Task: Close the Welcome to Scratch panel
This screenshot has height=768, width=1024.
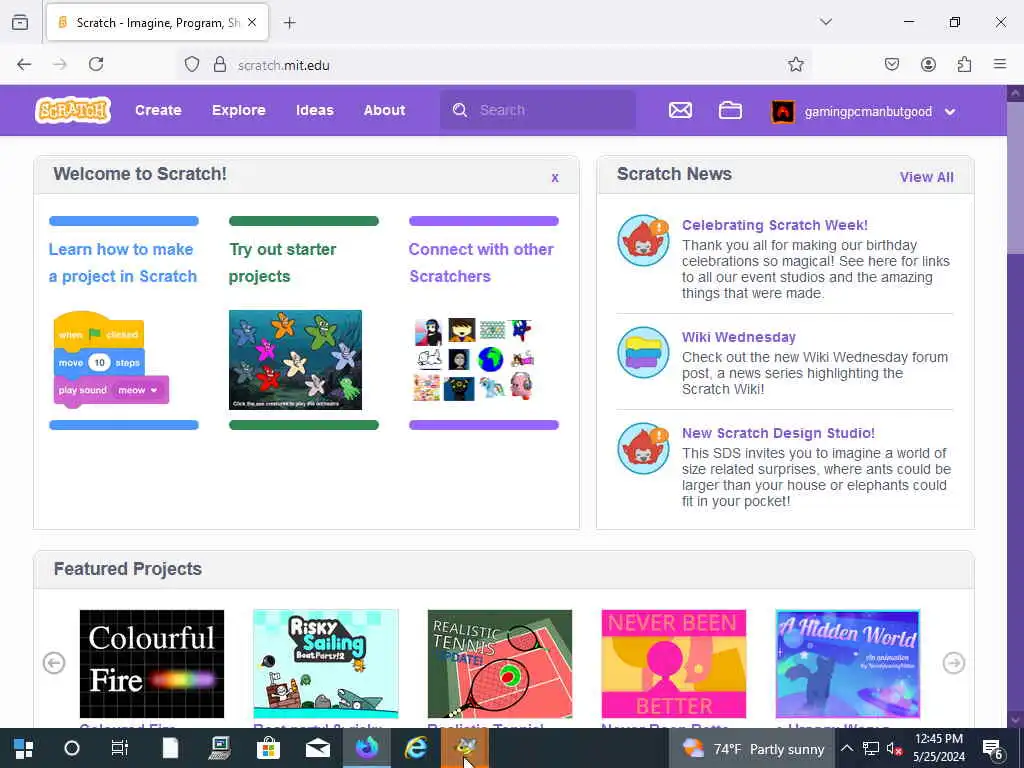Action: coord(555,178)
